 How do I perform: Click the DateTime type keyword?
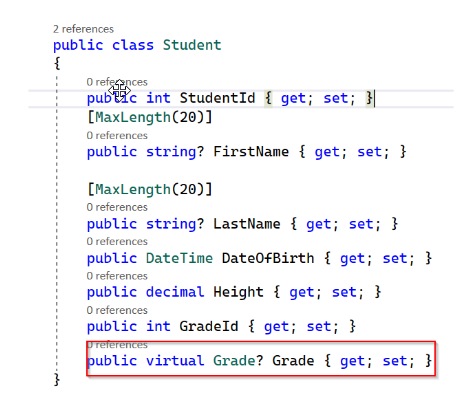(x=179, y=259)
